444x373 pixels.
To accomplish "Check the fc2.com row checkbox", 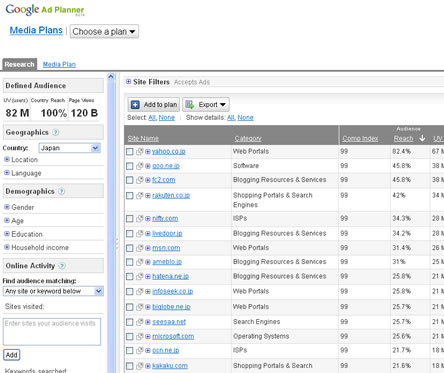I will (130, 180).
